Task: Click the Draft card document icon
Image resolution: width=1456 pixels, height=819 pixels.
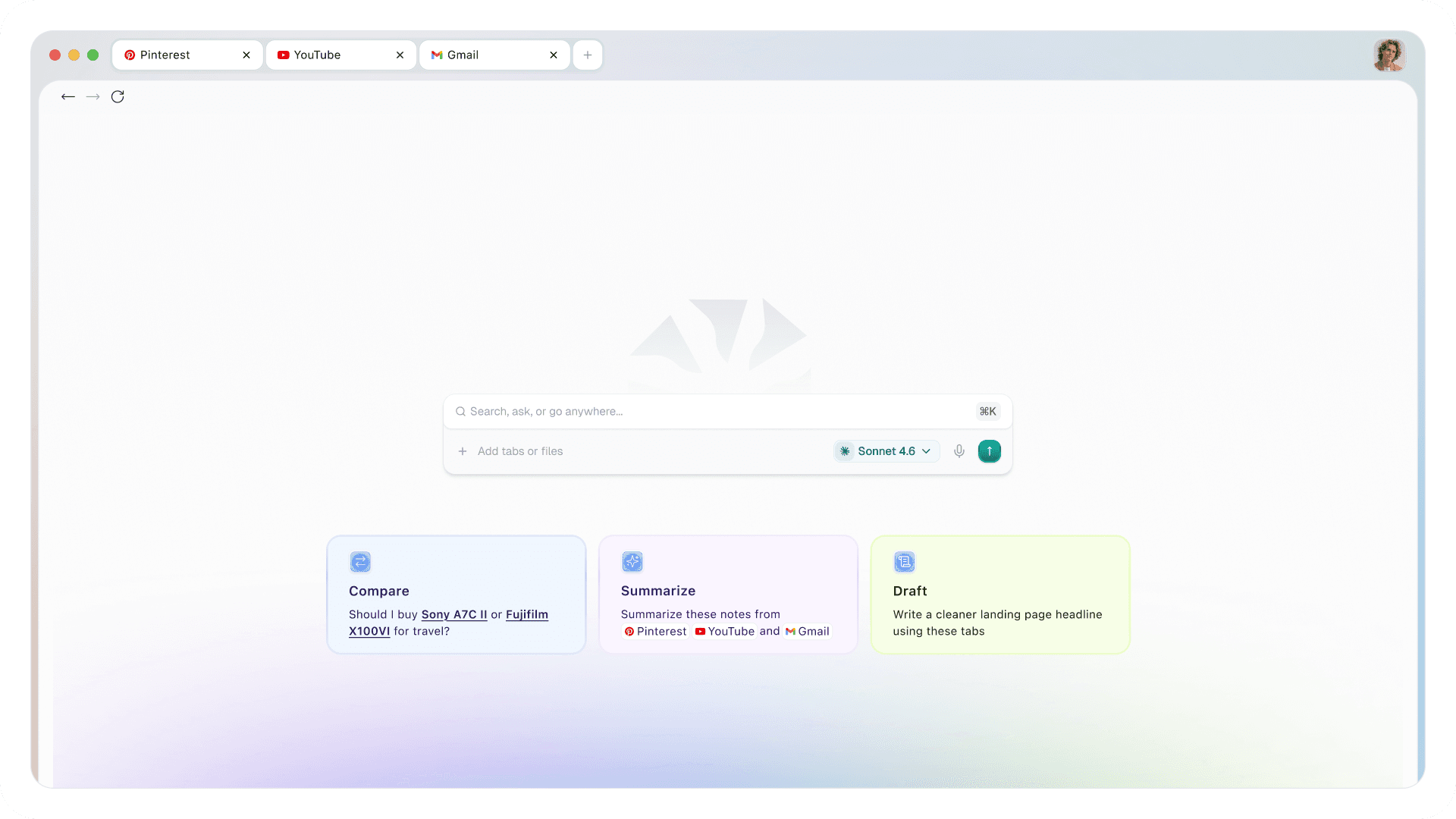Action: 904,562
